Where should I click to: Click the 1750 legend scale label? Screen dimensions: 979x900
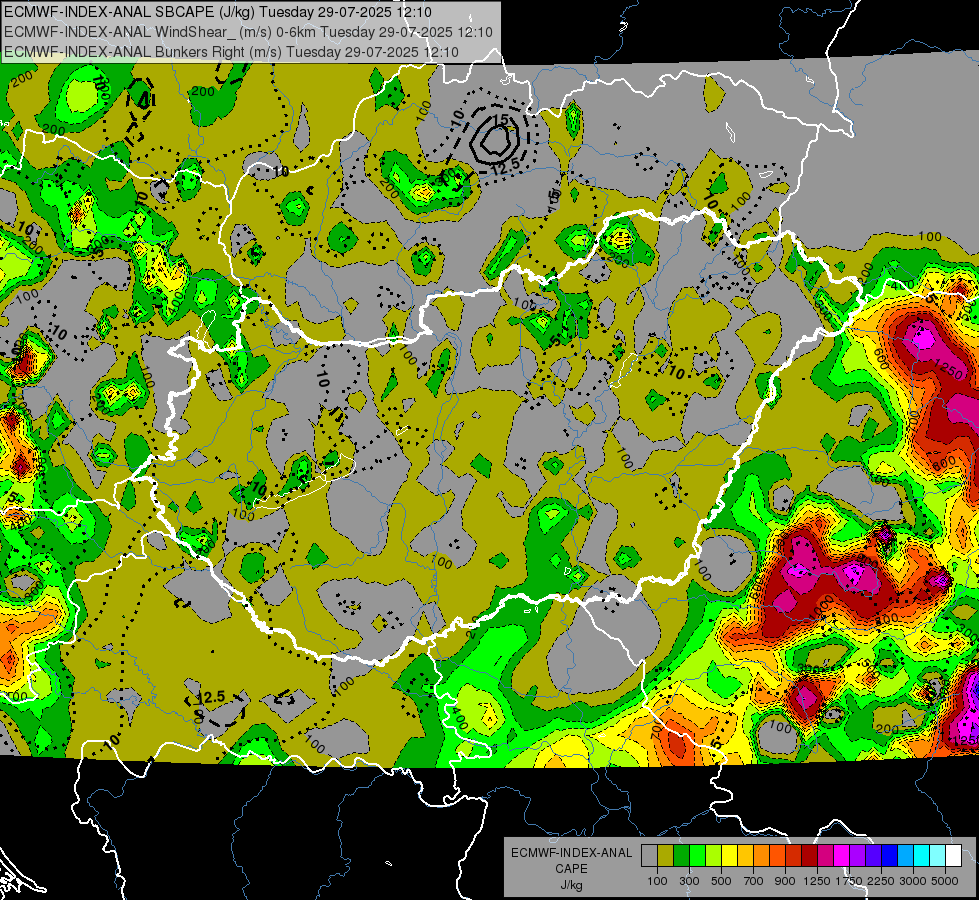(849, 881)
